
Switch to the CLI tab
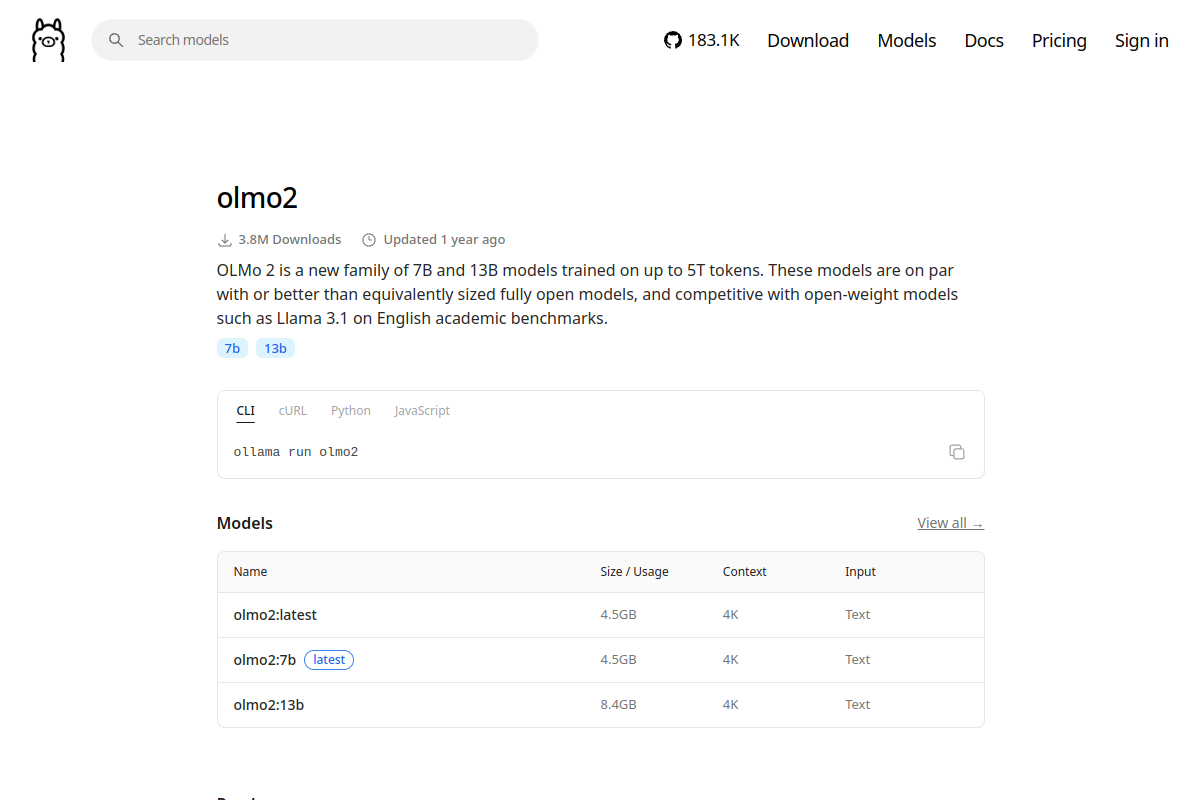pyautogui.click(x=245, y=411)
